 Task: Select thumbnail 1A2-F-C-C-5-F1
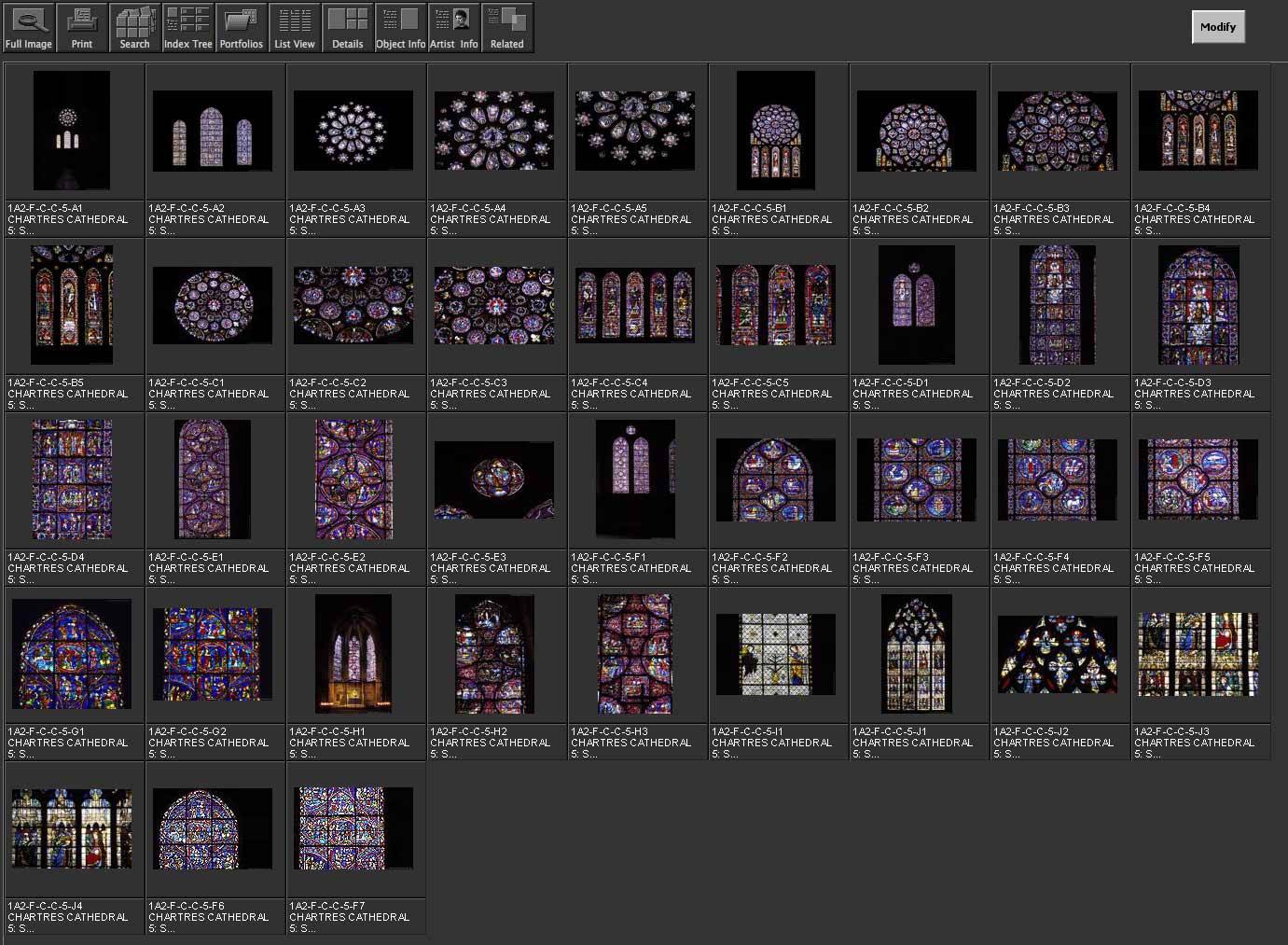click(635, 479)
